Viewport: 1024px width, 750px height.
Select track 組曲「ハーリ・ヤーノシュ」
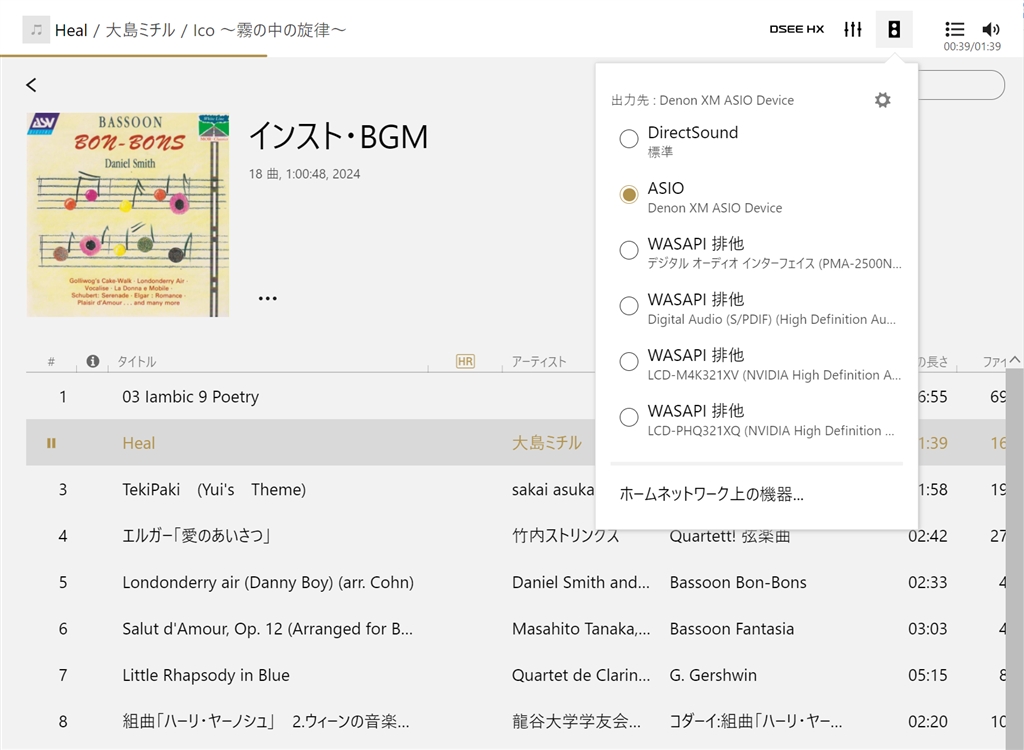(266, 721)
